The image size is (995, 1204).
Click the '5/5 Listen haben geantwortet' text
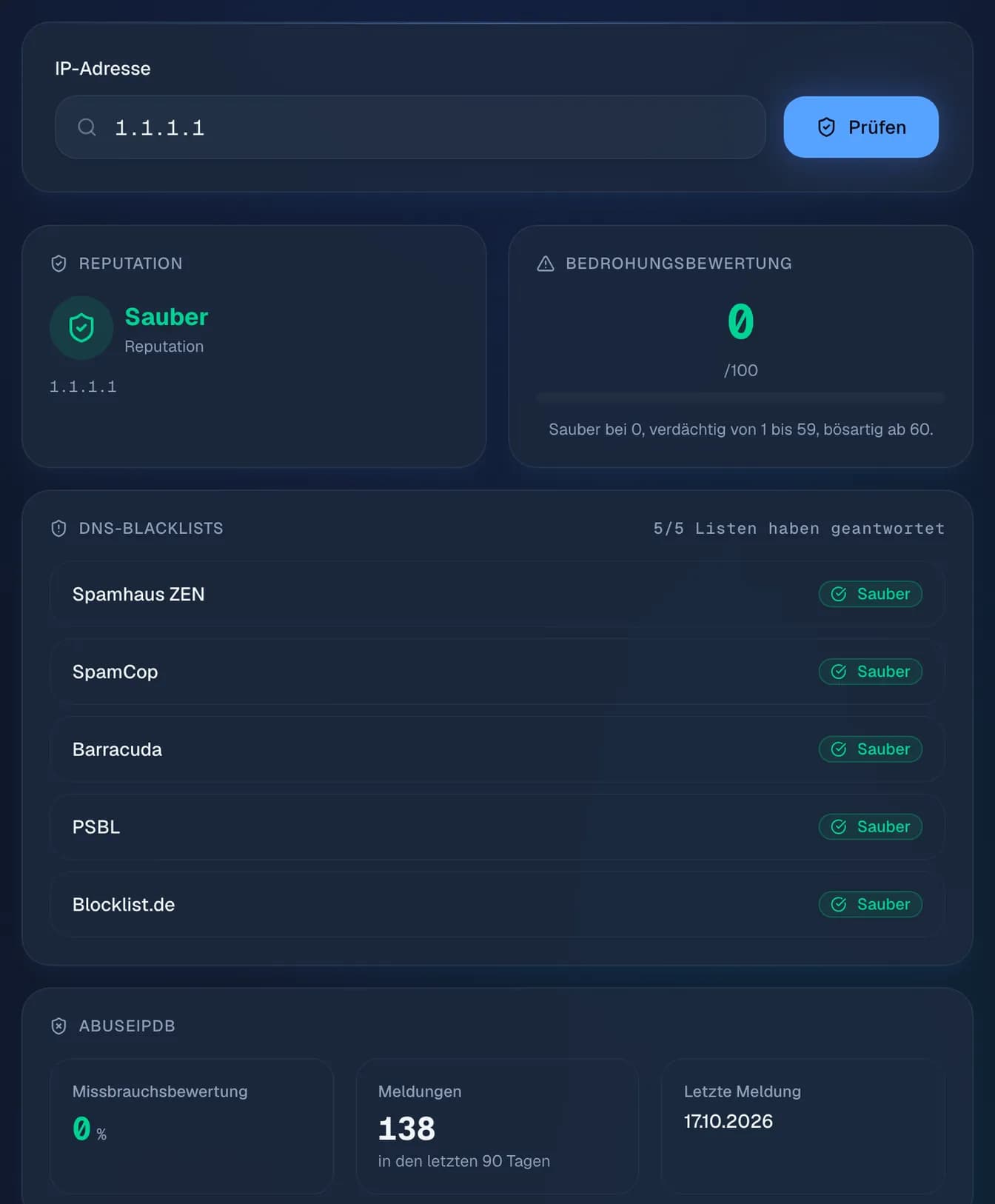(799, 529)
